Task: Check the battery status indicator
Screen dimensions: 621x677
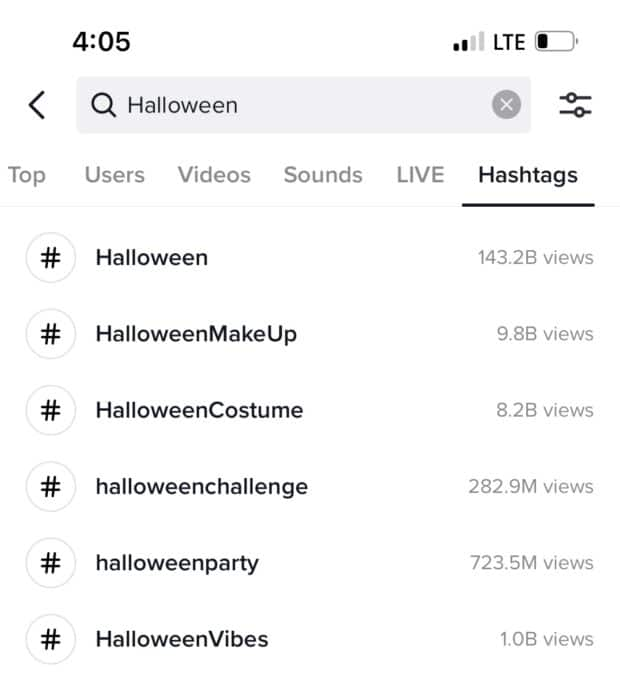Action: 557,42
